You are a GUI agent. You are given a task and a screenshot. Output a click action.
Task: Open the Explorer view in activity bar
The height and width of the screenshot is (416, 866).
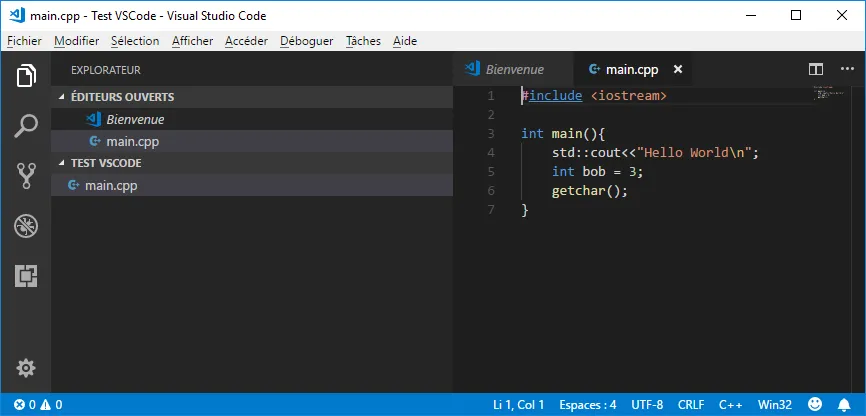coord(26,76)
